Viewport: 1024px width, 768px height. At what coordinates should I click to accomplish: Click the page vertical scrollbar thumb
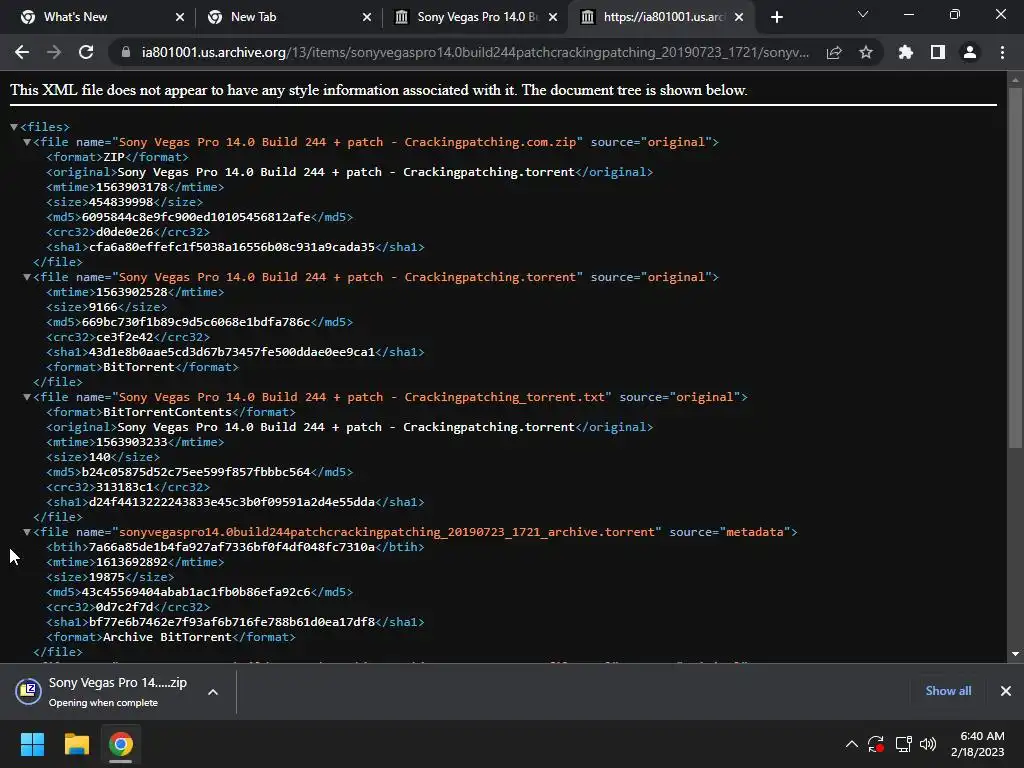coord(1015,268)
